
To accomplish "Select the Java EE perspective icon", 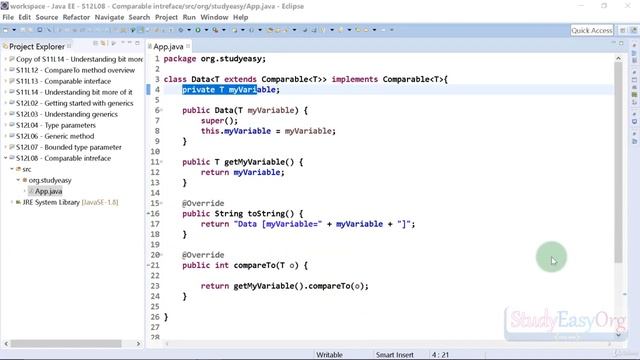I will pyautogui.click(x=633, y=30).
